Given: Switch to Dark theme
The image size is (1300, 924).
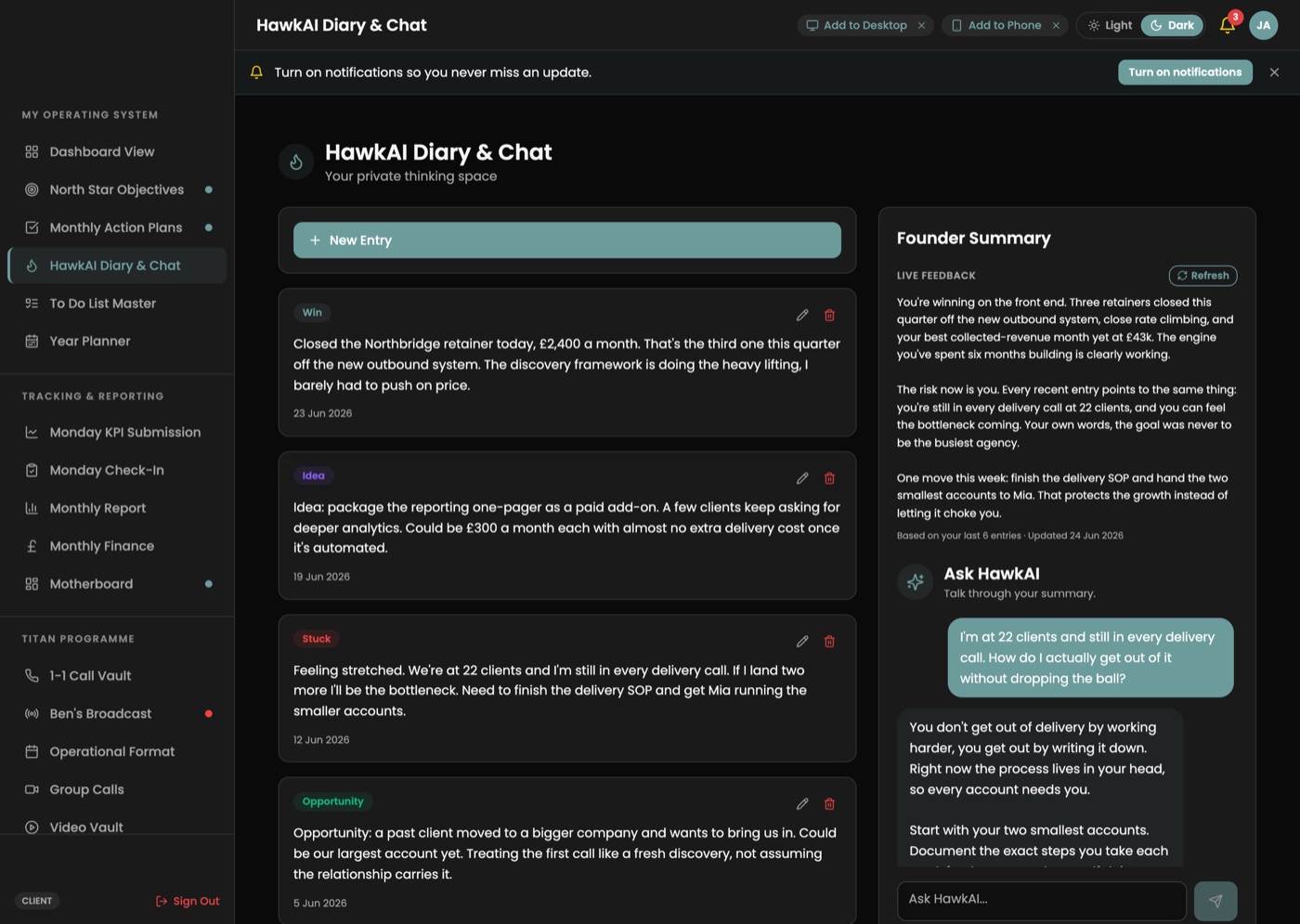Looking at the screenshot, I should (1172, 25).
